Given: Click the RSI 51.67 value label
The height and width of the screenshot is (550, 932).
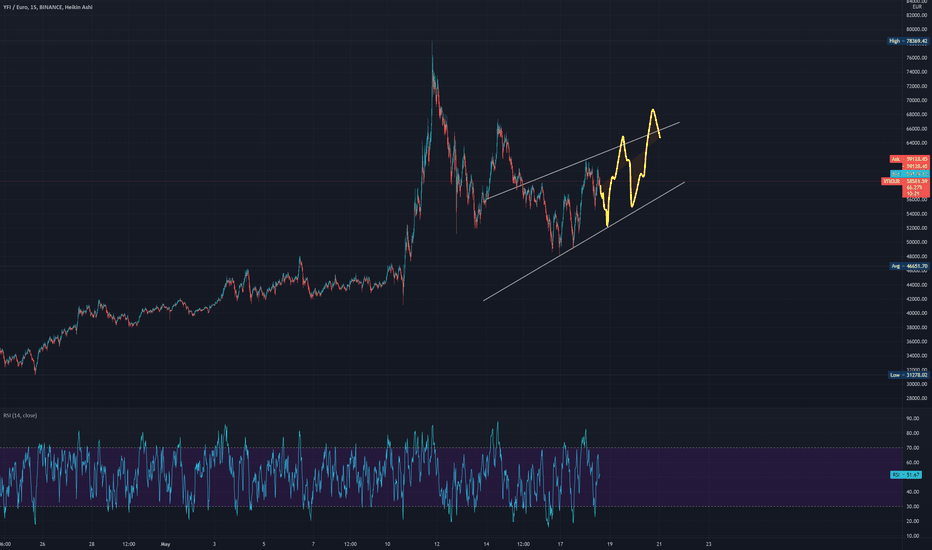Looking at the screenshot, I should click(906, 474).
